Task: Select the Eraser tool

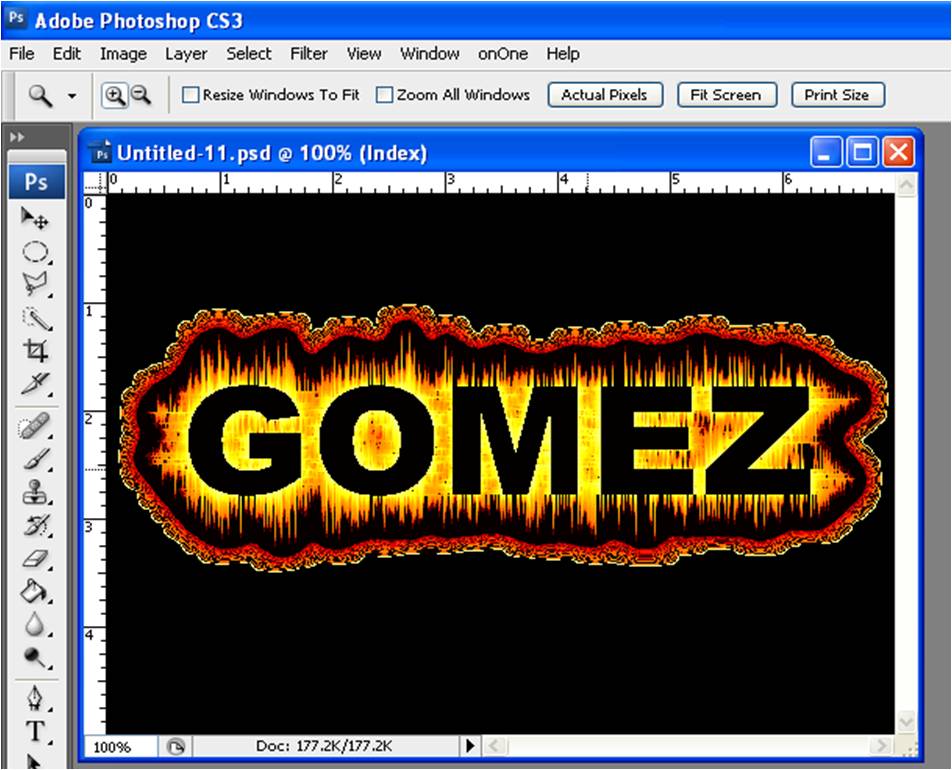Action: [x=35, y=558]
